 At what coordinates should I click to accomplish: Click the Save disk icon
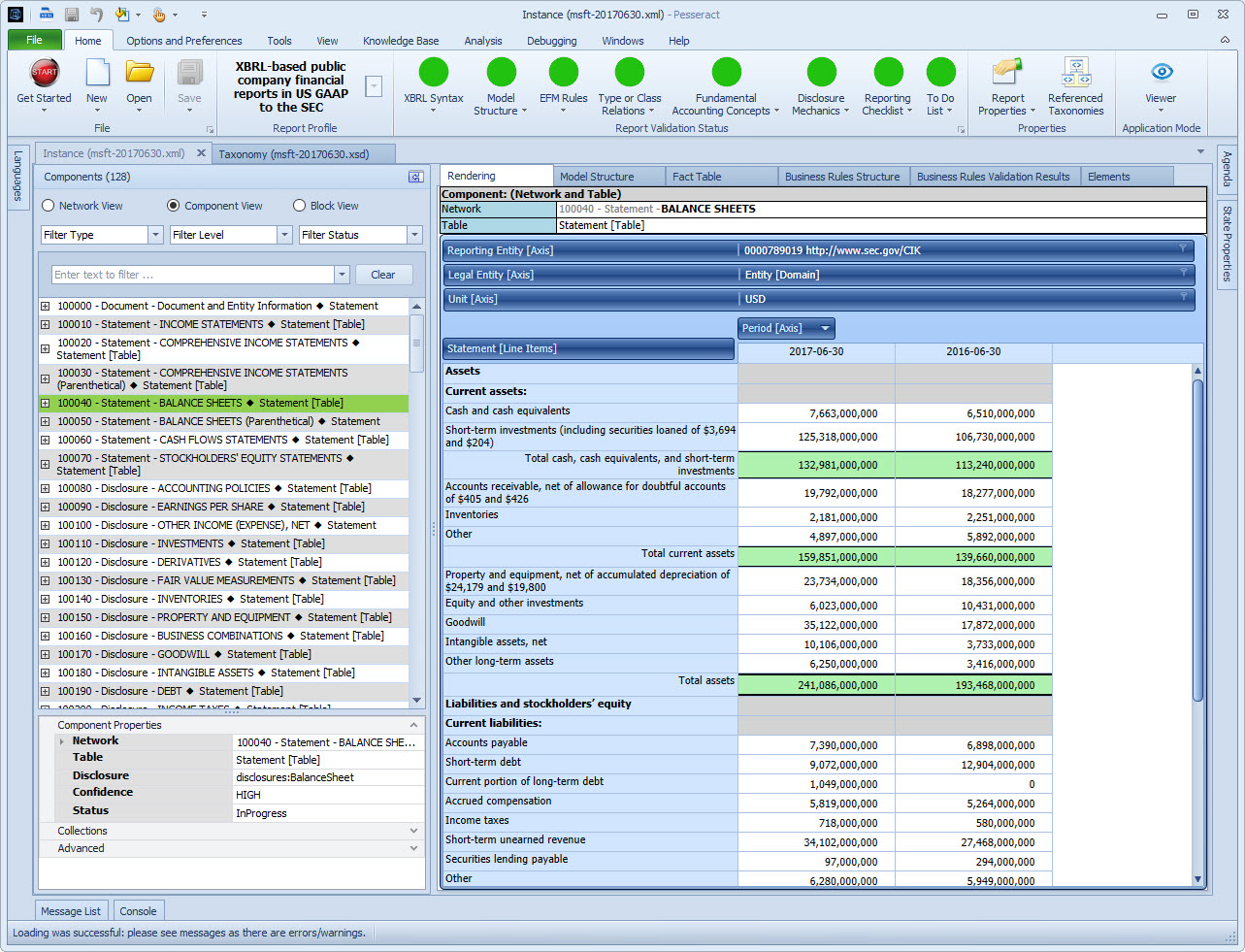[189, 73]
